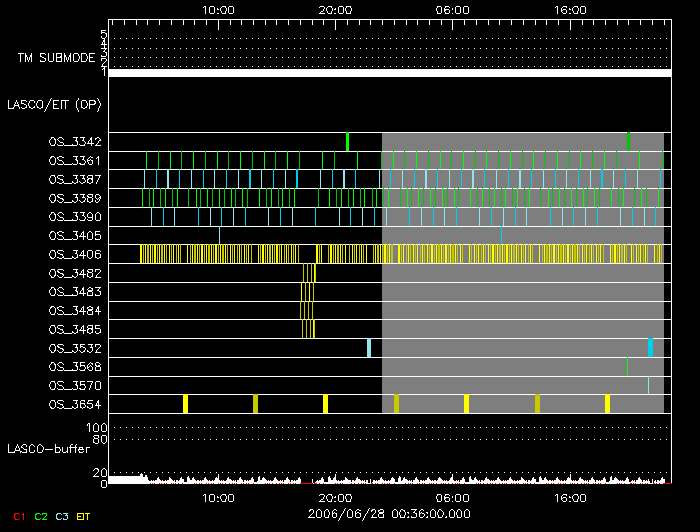
Task: Select the green C2 legend entry
Action: [x=41, y=516]
